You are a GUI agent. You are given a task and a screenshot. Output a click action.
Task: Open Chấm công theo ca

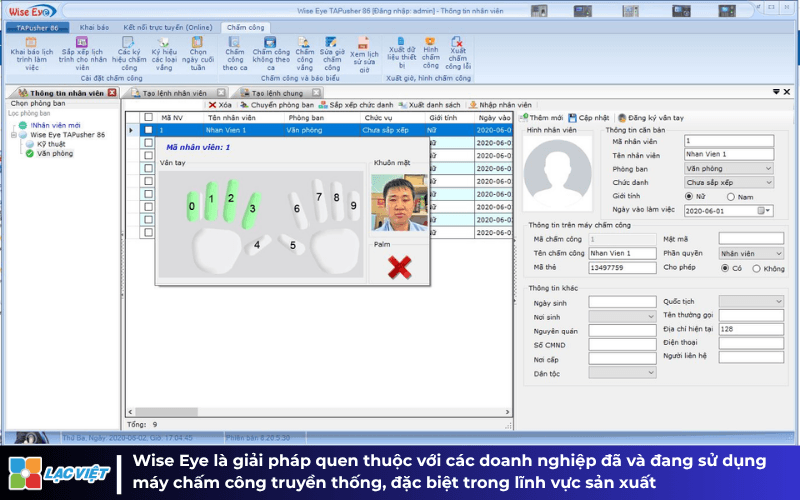pos(235,54)
